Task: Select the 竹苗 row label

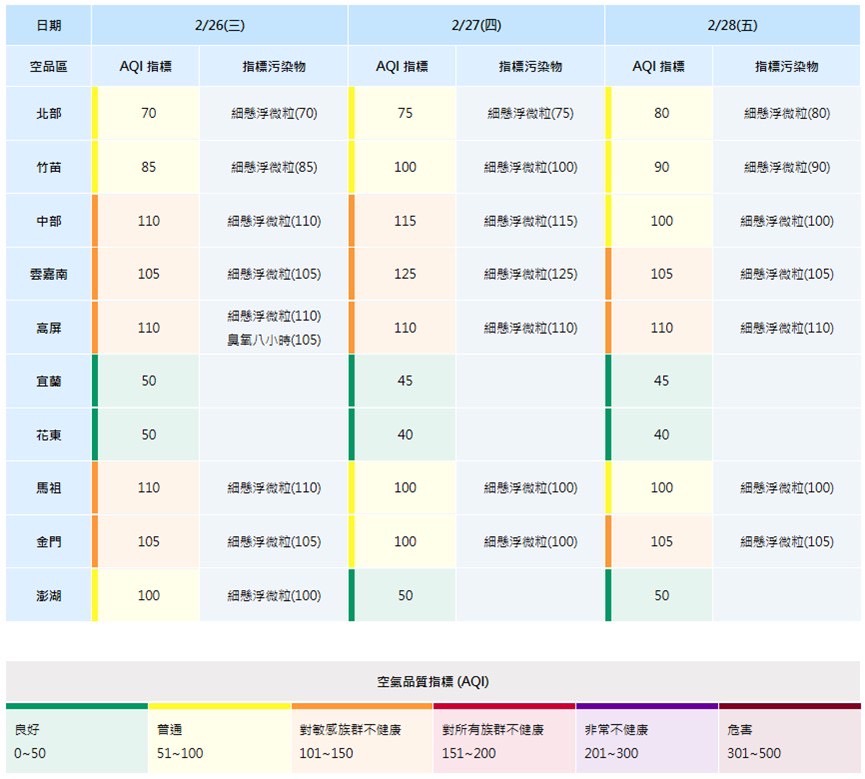Action: (x=49, y=167)
